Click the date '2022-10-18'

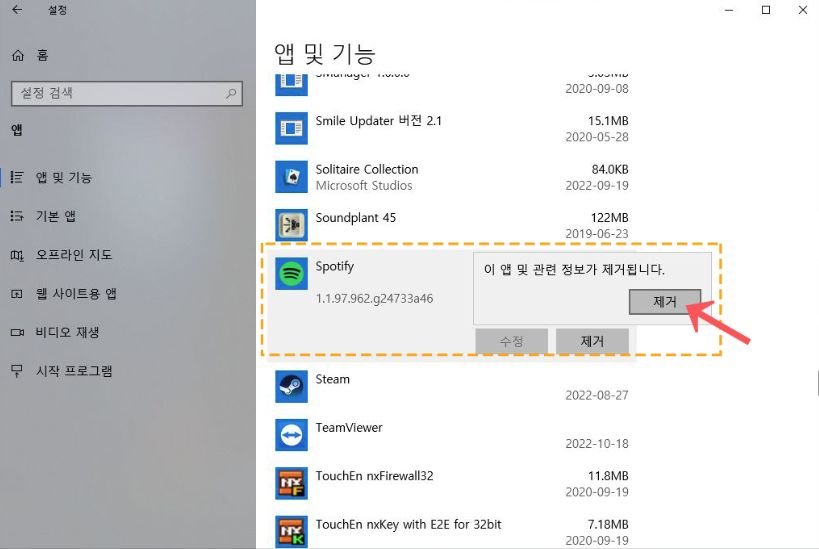[597, 444]
